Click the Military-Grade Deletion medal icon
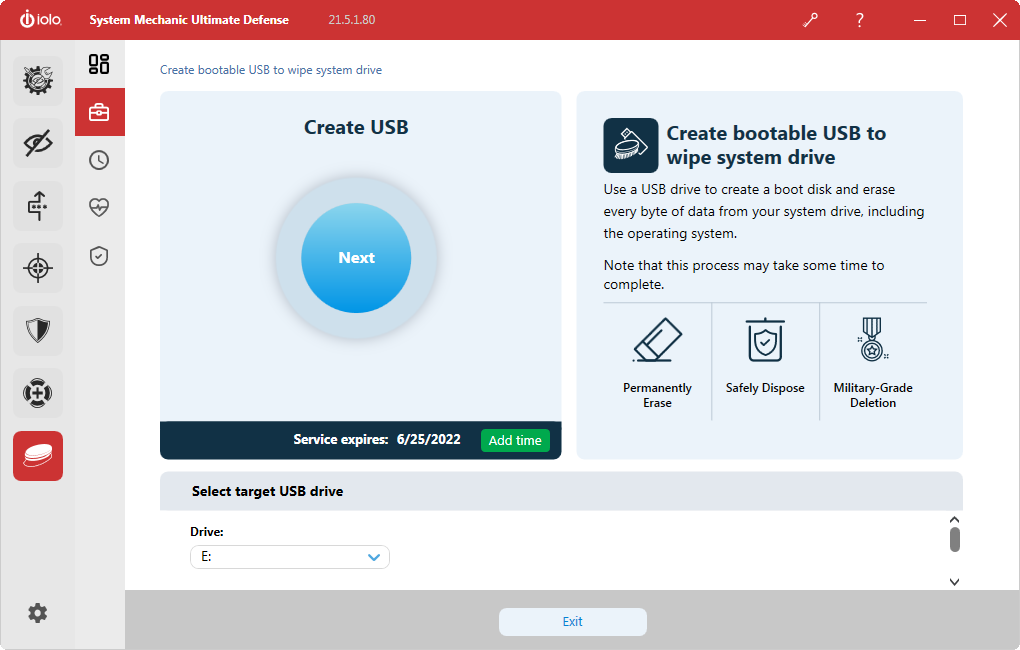 point(872,339)
